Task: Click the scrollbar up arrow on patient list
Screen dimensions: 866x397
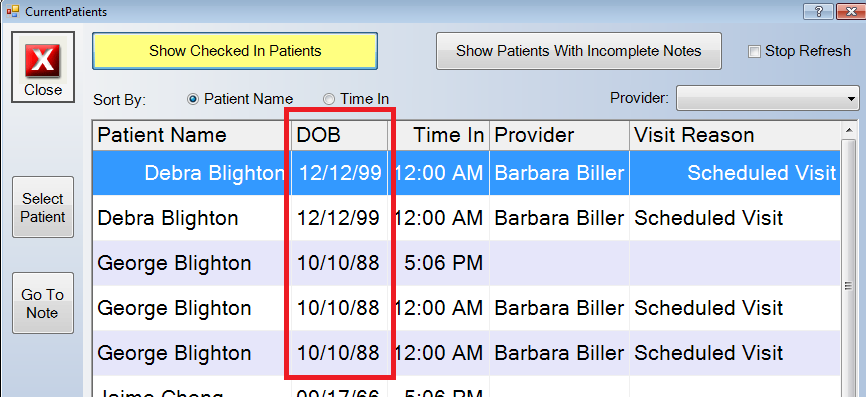Action: coord(849,130)
